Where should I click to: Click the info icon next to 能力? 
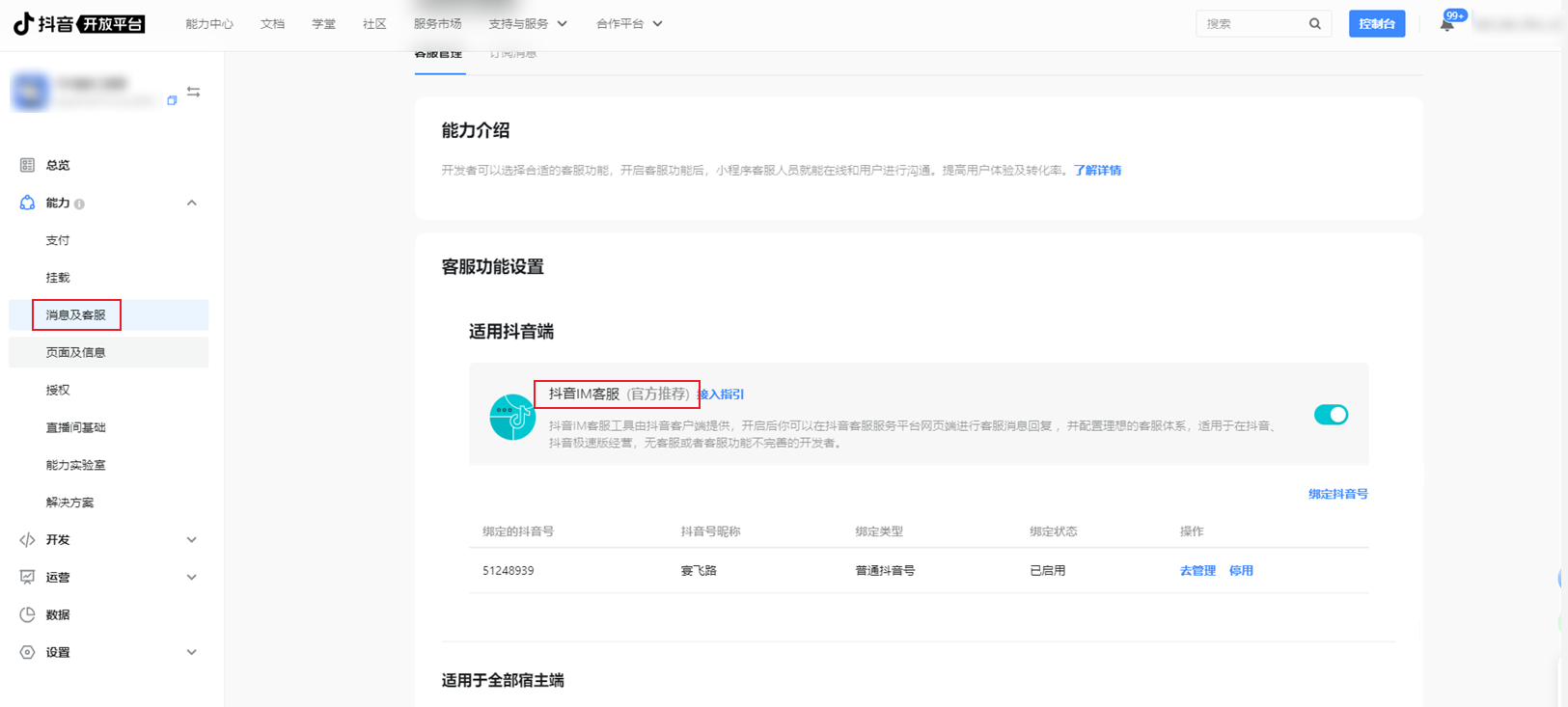coord(79,204)
